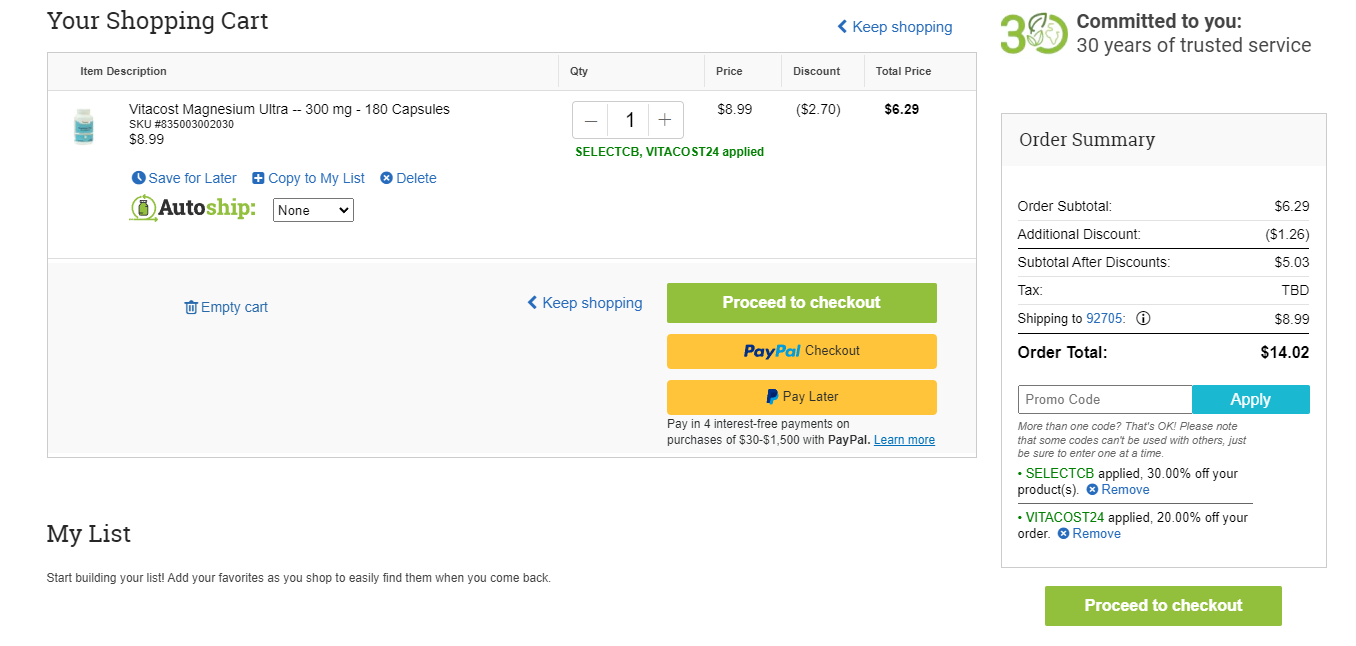Click the SKU #835003002030 text
This screenshot has height=646, width=1356.
(x=181, y=124)
